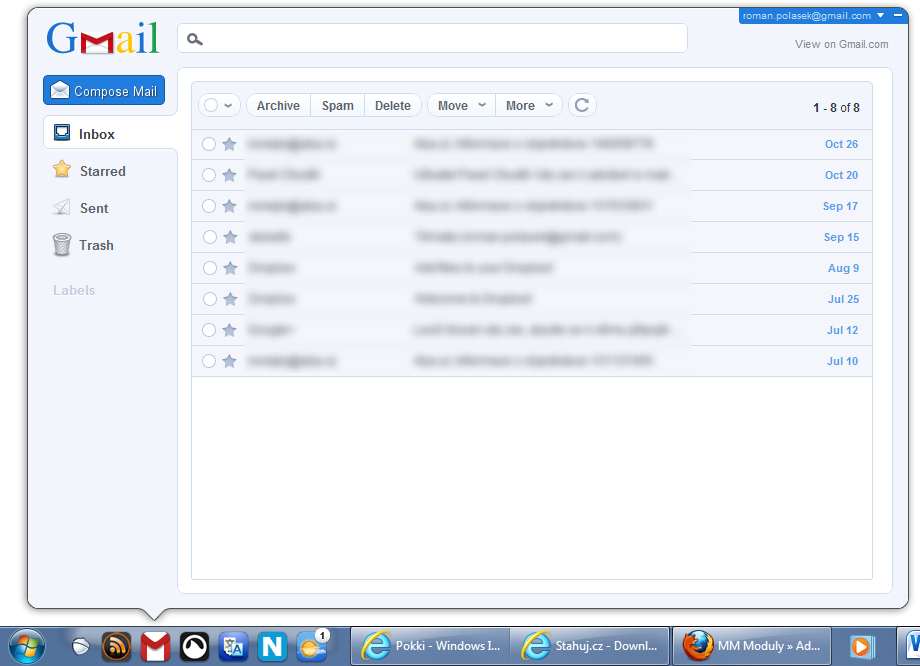Click the media player taskbar icon
This screenshot has width=920, height=666.
pyautogui.click(x=862, y=647)
